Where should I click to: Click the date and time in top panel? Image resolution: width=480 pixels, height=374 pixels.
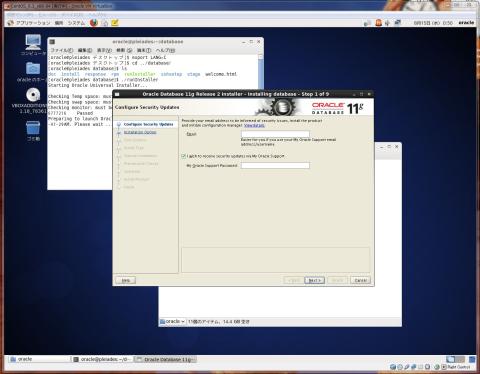point(433,23)
